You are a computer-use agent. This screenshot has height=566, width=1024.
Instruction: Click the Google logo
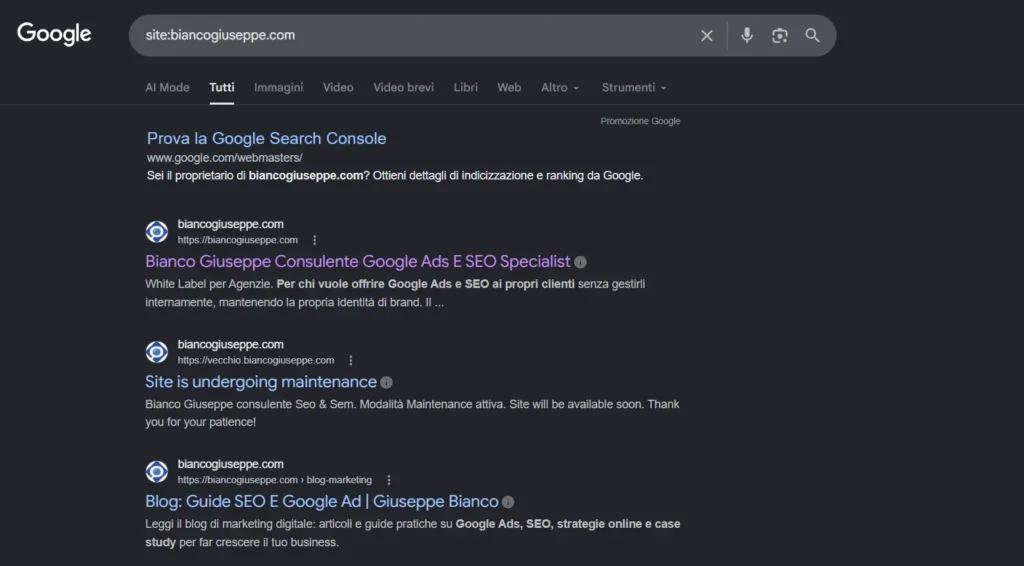point(54,34)
